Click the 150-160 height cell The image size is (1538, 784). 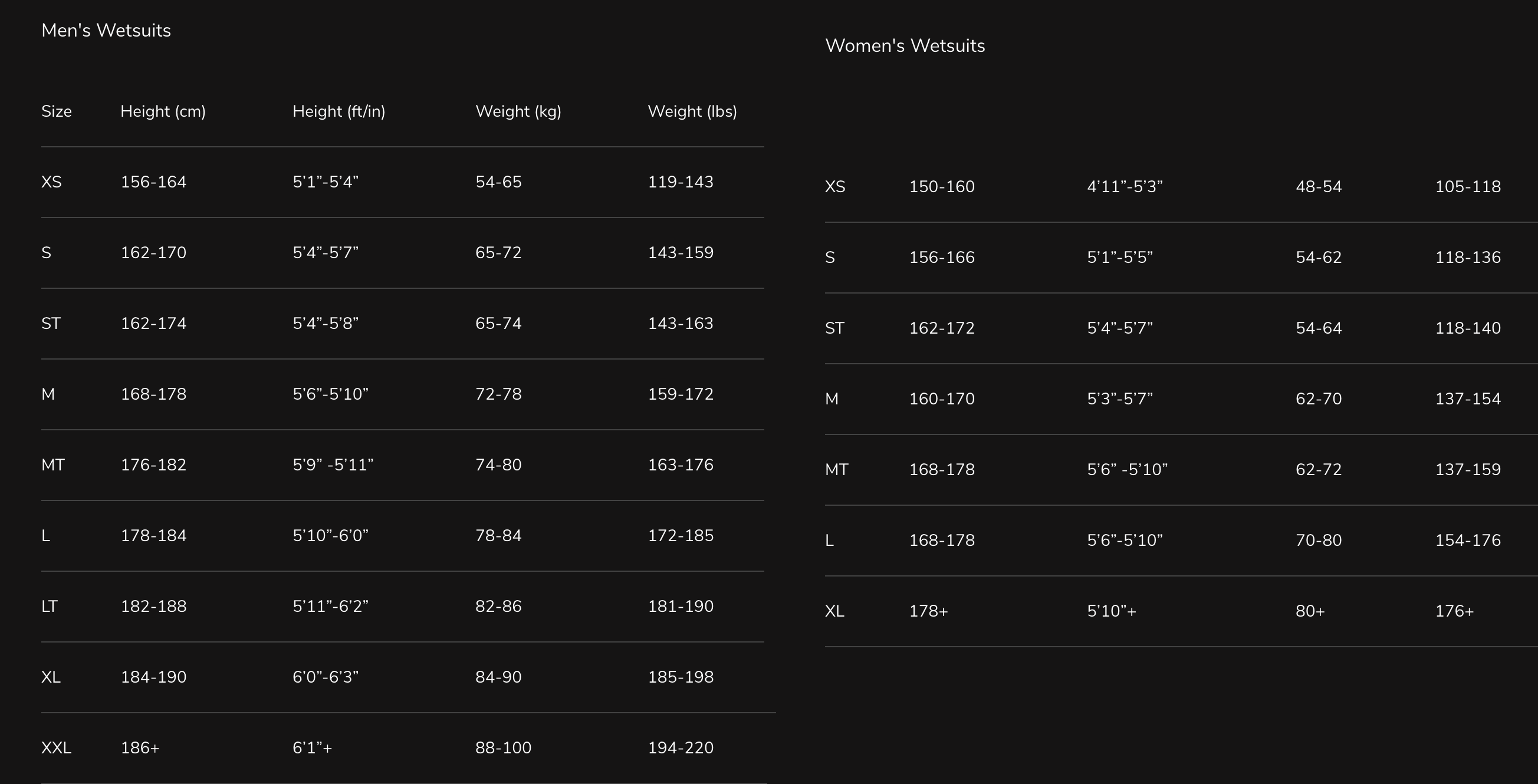942,187
